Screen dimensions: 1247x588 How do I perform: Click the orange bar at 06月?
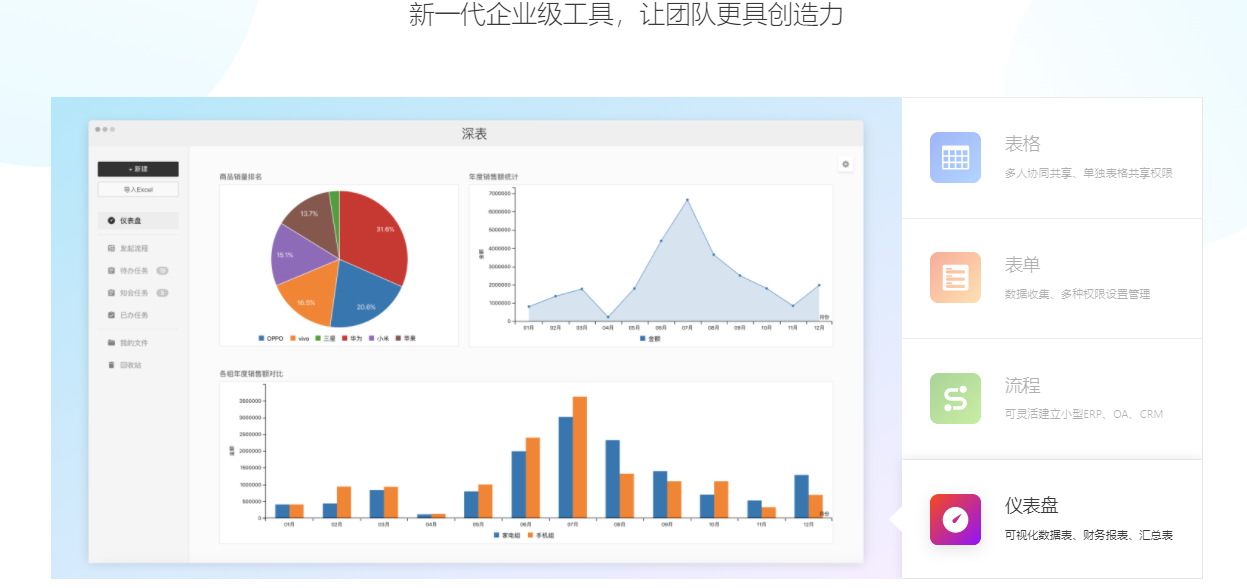(x=533, y=478)
